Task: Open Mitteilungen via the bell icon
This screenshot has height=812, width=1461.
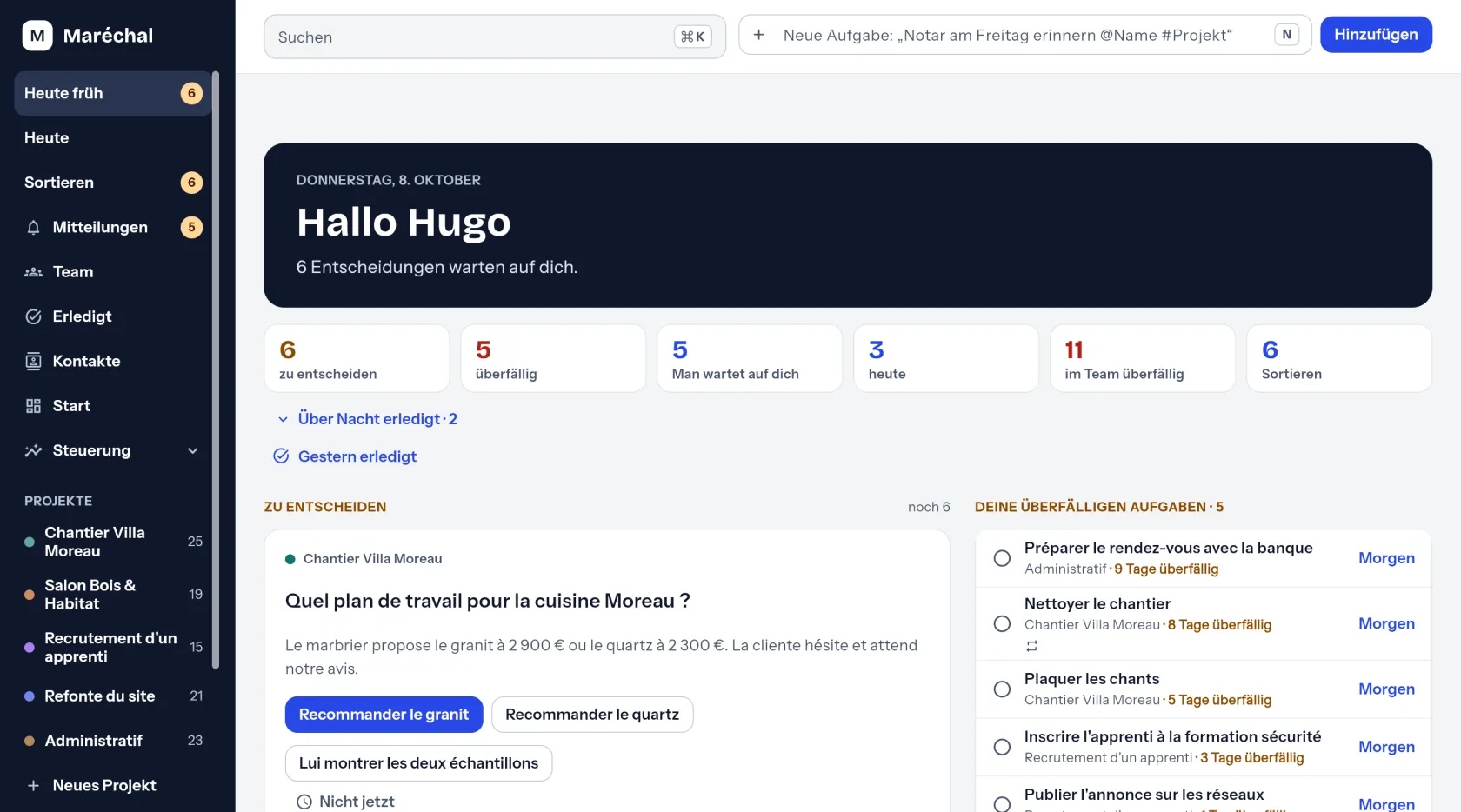Action: [33, 228]
